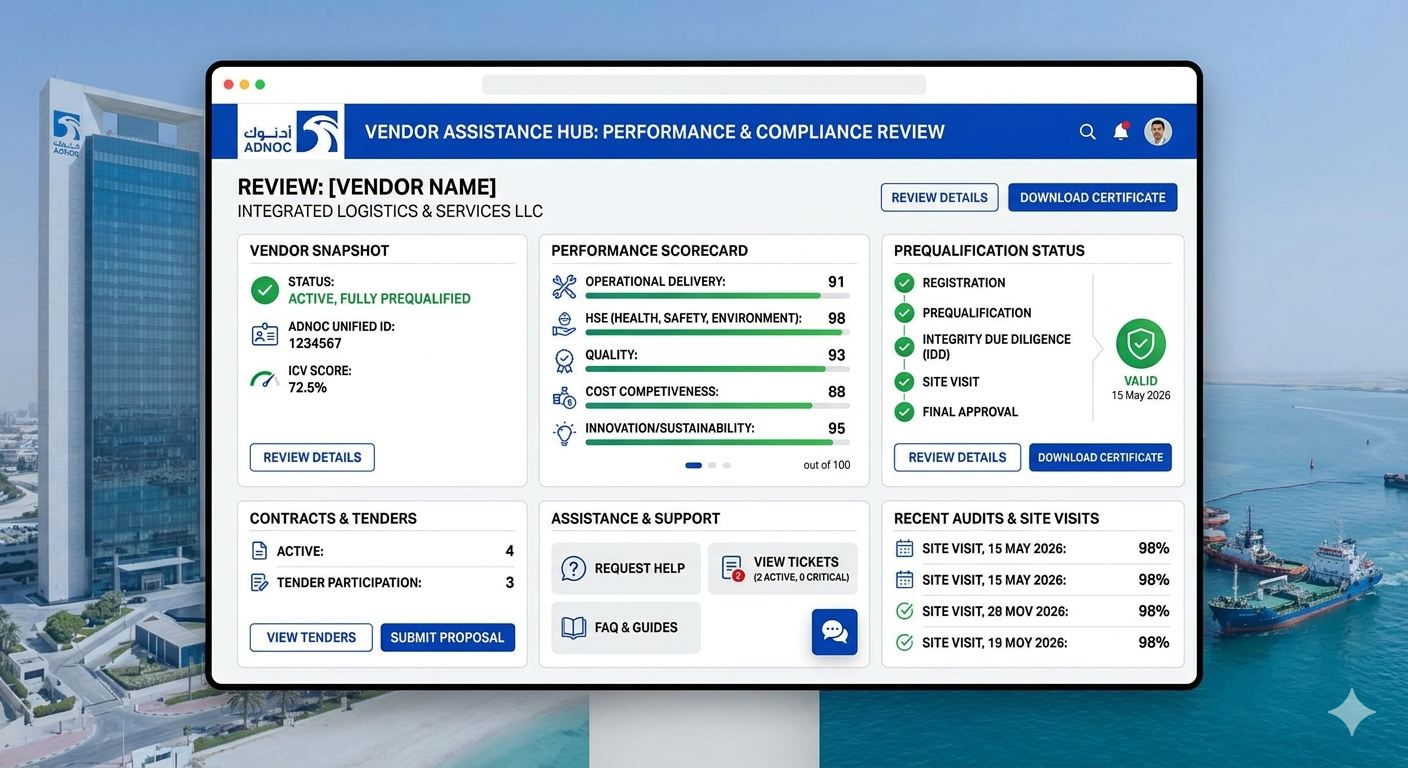Click the ADNOC logo in header

pyautogui.click(x=291, y=131)
